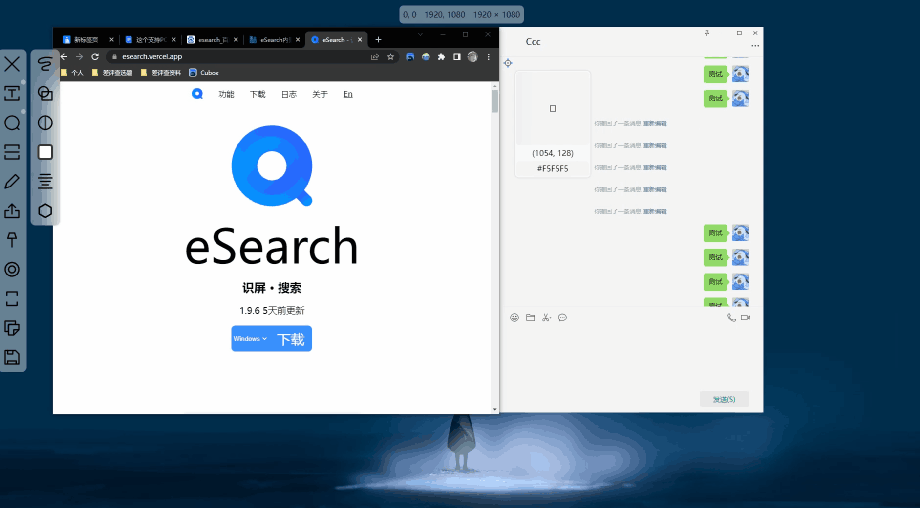Open the 日志 nav item

tap(289, 94)
